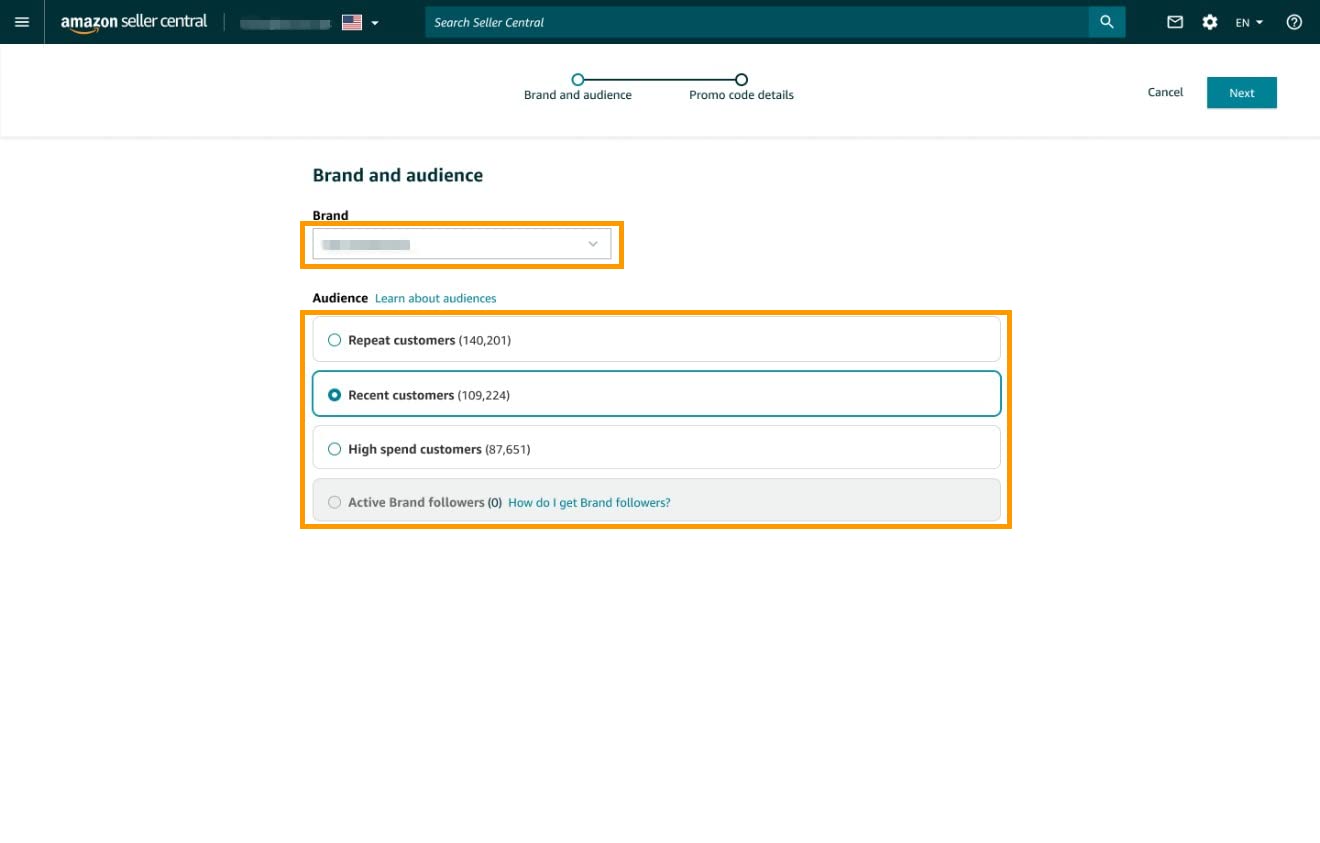Image resolution: width=1320 pixels, height=843 pixels.
Task: Open the hamburger navigation menu
Action: [22, 22]
